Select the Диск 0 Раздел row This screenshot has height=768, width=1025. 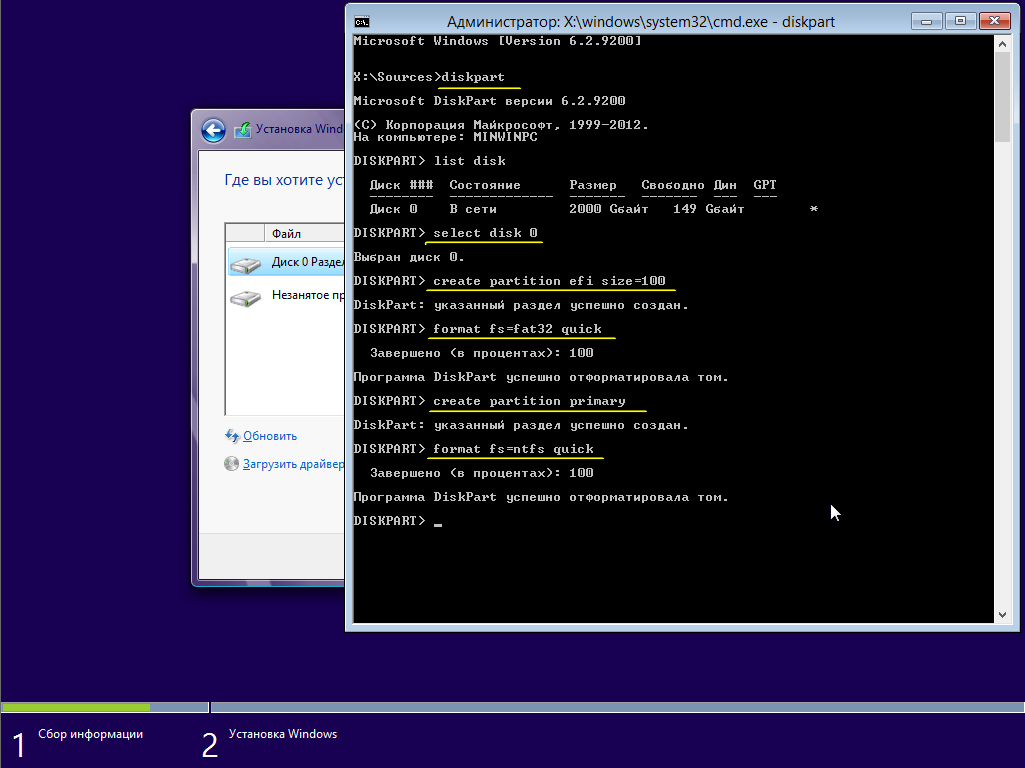click(286, 262)
